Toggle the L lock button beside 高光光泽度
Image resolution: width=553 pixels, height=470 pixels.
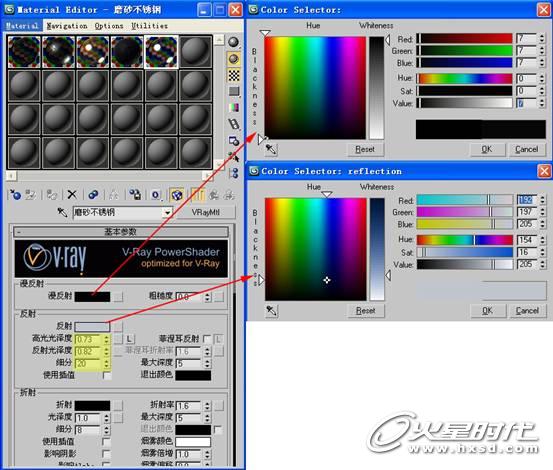pos(129,339)
